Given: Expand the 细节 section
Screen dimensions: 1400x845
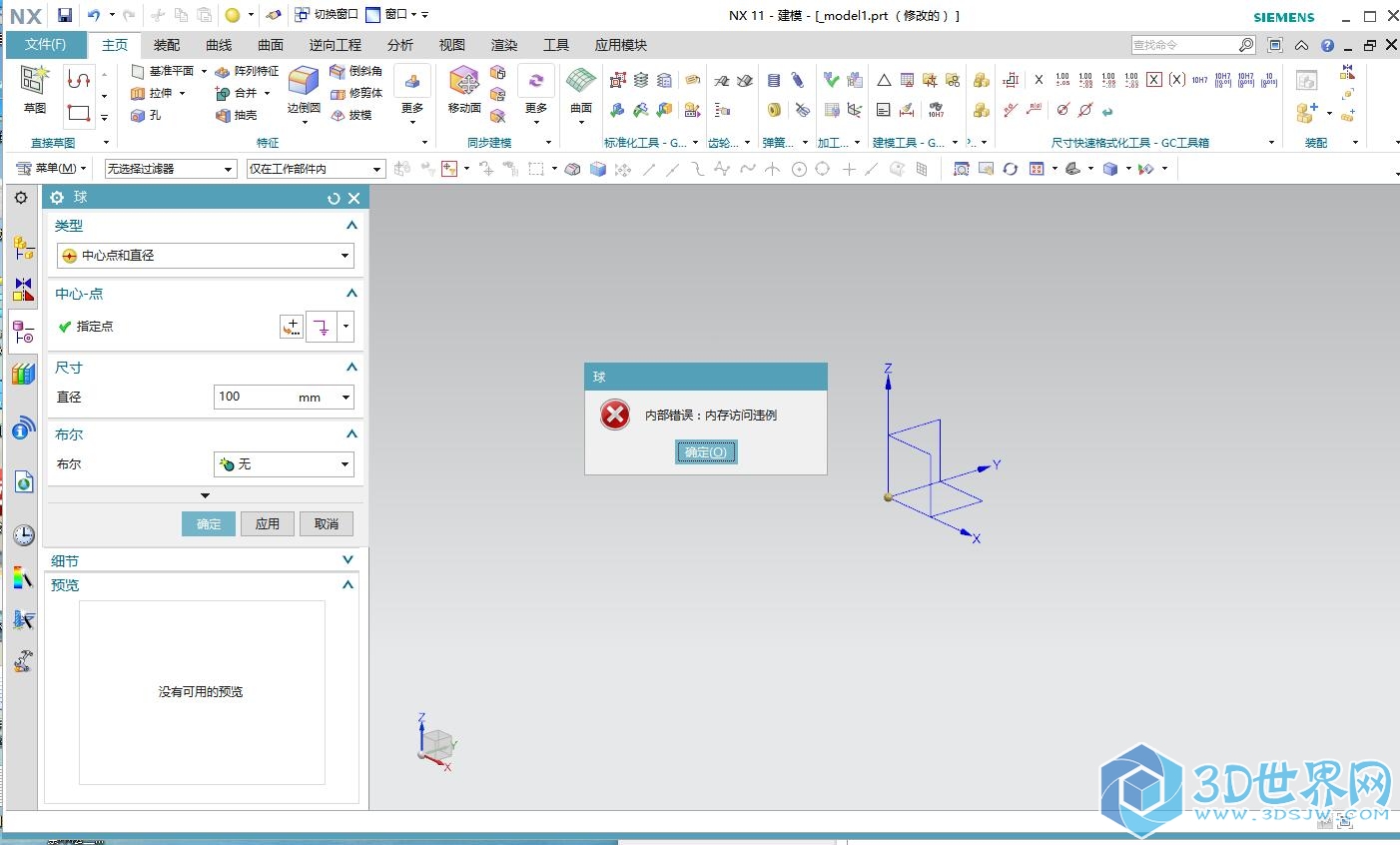Looking at the screenshot, I should pos(348,560).
